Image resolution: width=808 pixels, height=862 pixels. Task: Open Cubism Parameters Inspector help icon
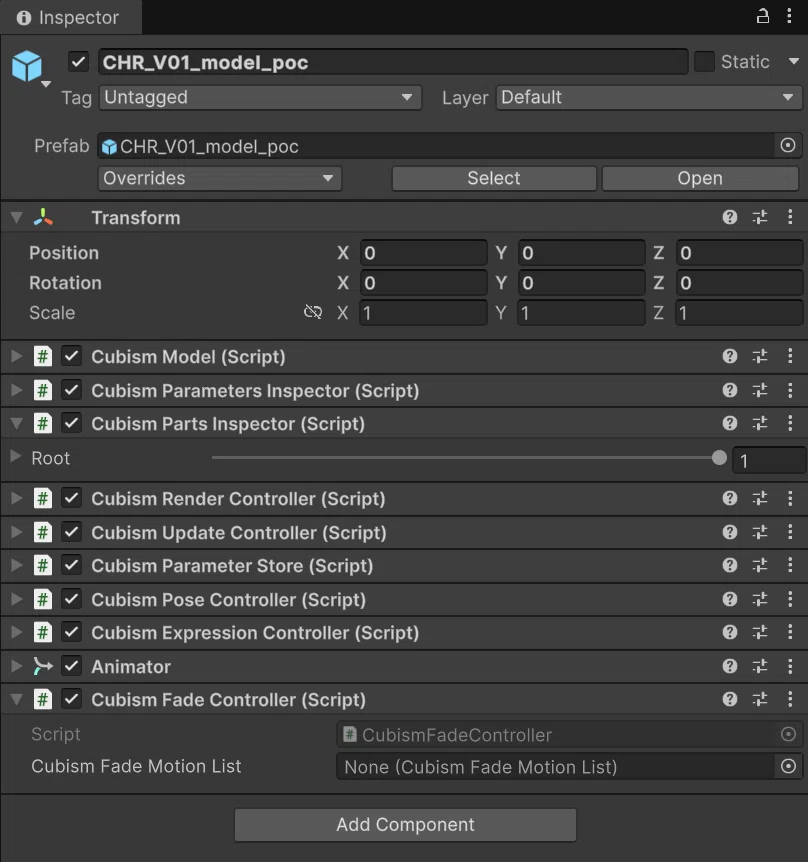(729, 390)
